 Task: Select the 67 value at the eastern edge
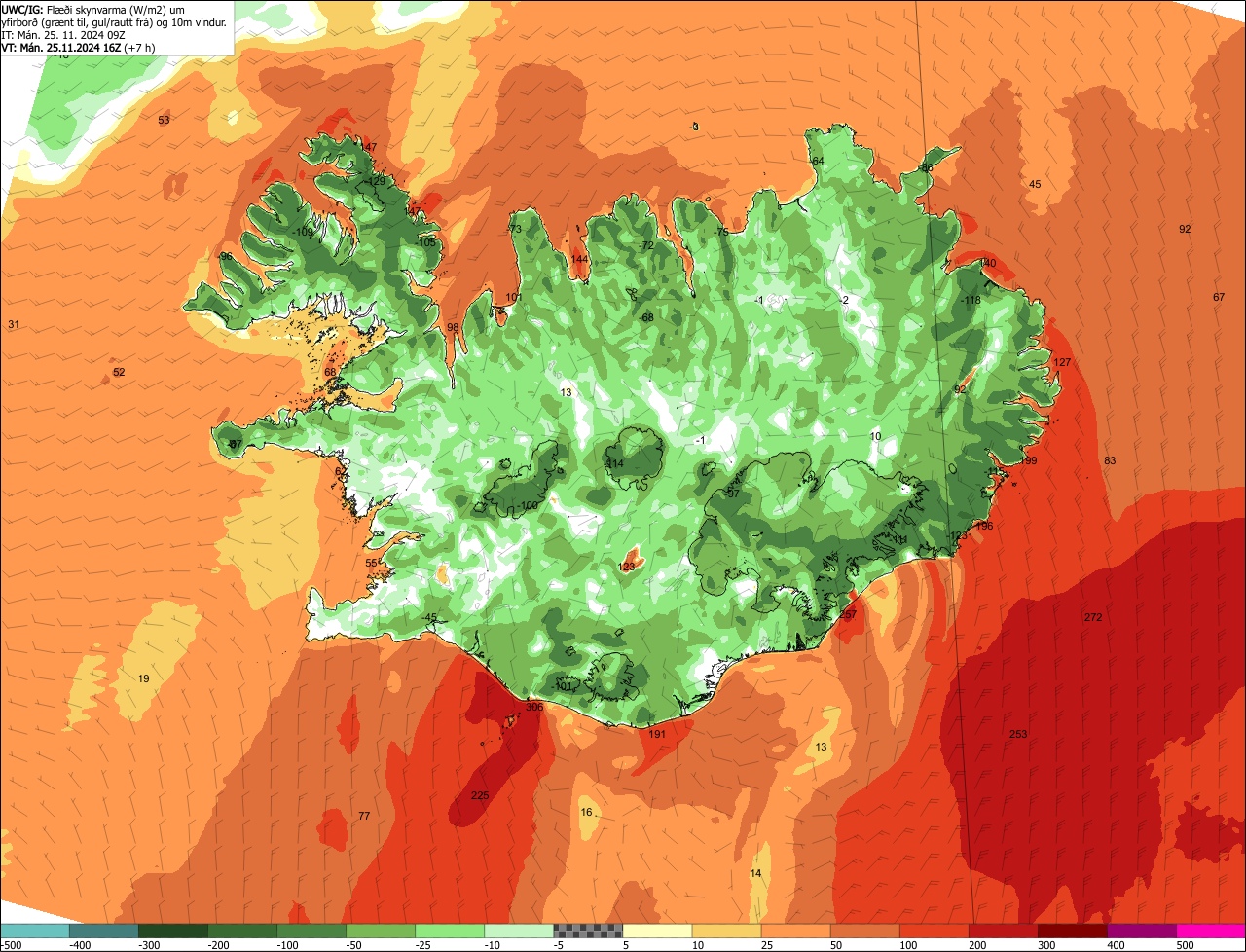(1219, 297)
